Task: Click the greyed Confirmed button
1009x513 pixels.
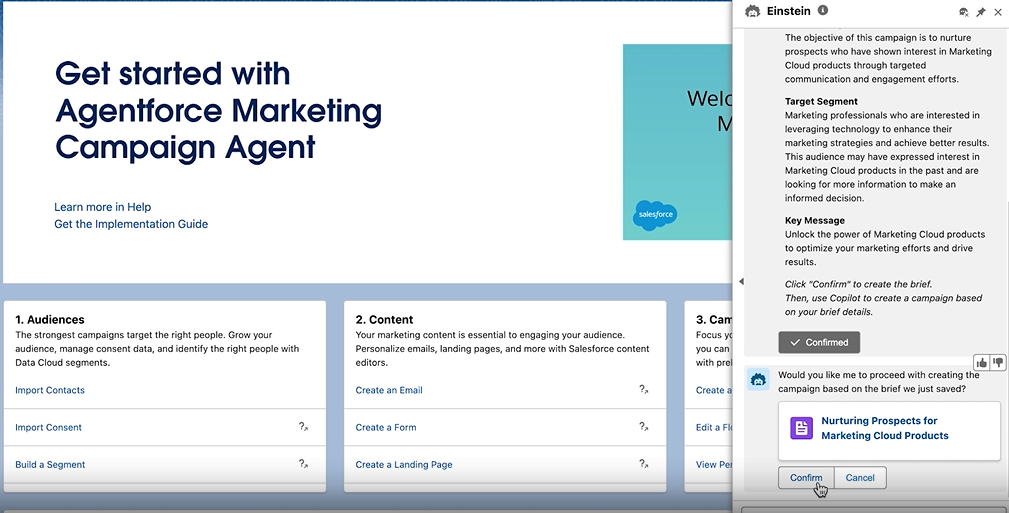Action: [819, 342]
